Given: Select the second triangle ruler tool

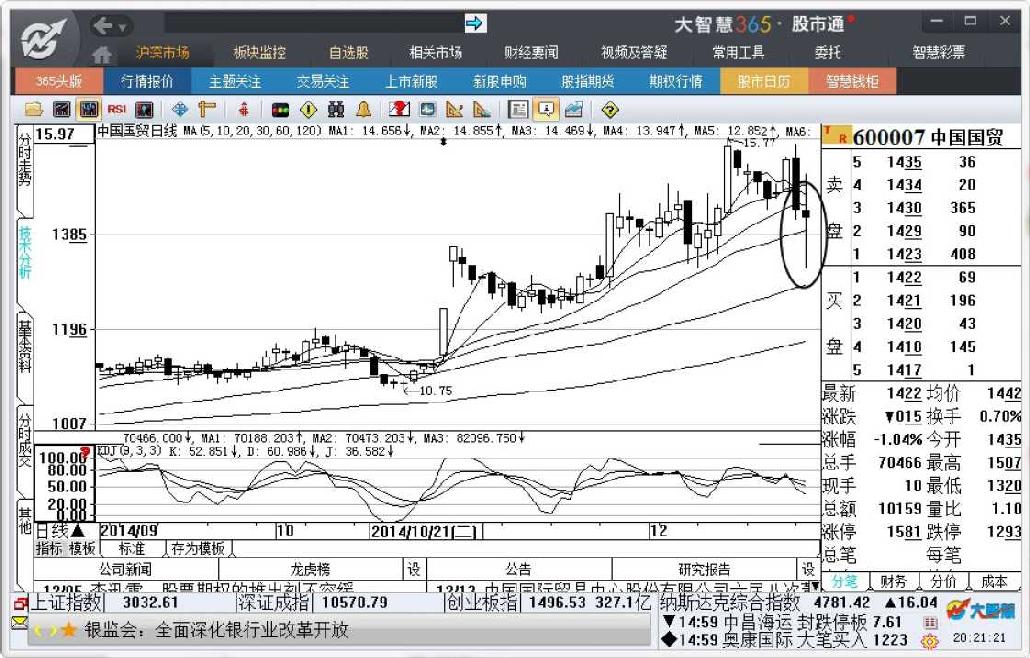Looking at the screenshot, I should pyautogui.click(x=481, y=109).
